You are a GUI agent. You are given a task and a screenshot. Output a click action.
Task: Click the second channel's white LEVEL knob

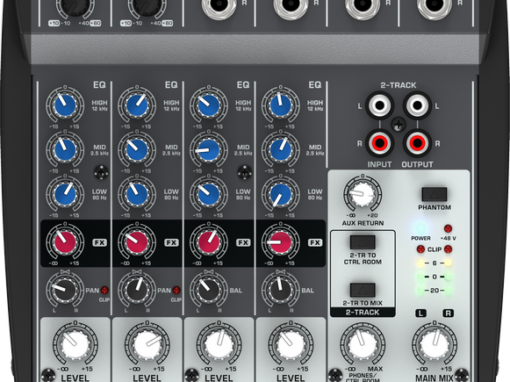click(x=147, y=345)
